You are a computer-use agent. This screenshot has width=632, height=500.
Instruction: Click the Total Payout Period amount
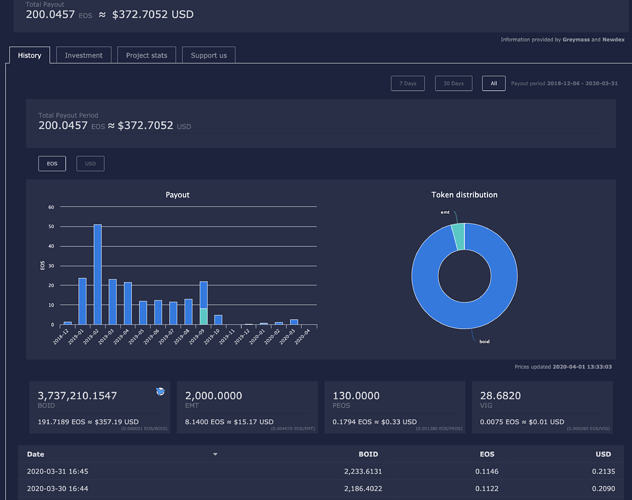click(x=114, y=126)
